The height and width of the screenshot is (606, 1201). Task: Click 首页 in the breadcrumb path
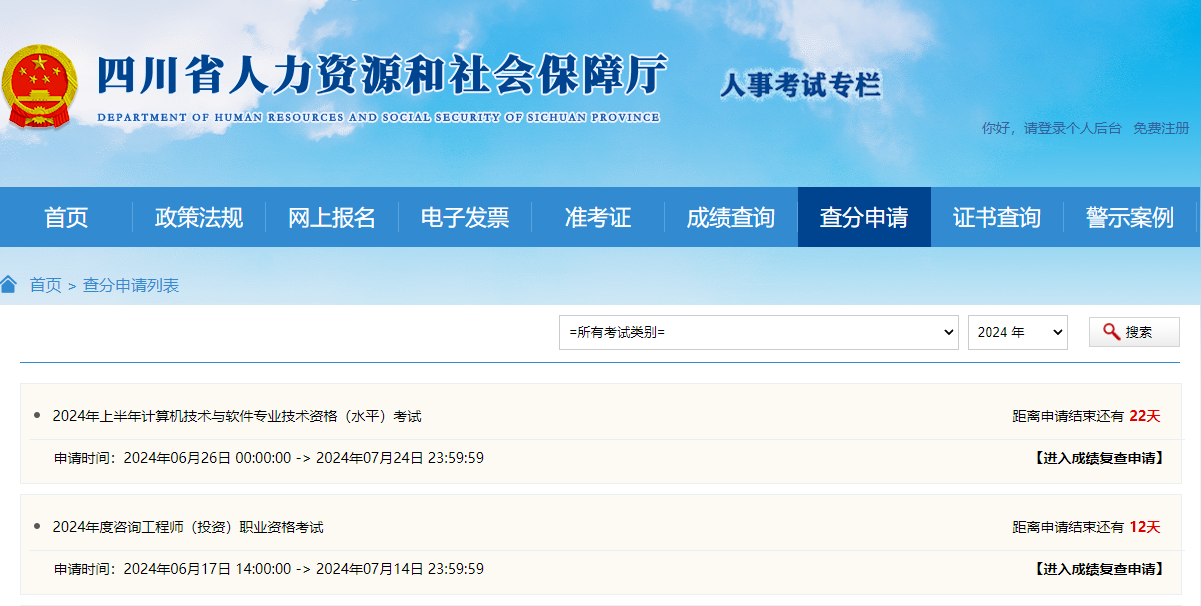pyautogui.click(x=45, y=285)
